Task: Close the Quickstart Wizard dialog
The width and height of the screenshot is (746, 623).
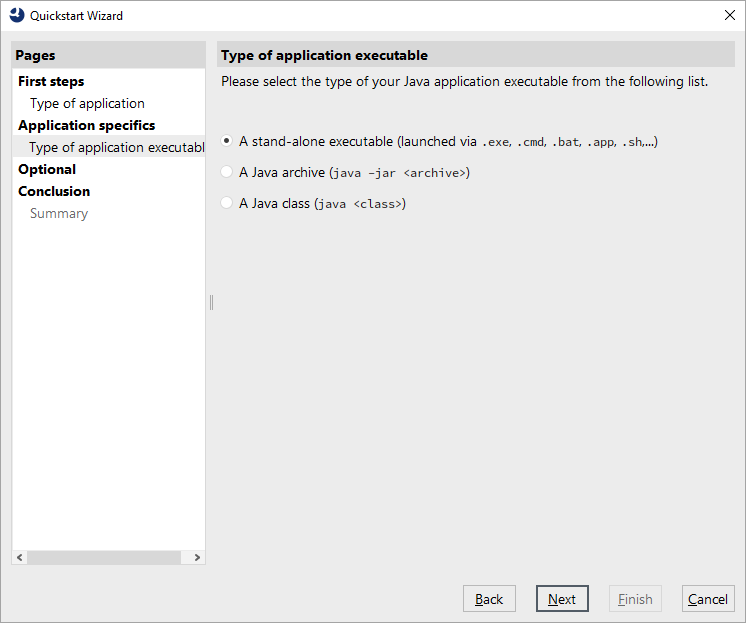Action: [729, 15]
